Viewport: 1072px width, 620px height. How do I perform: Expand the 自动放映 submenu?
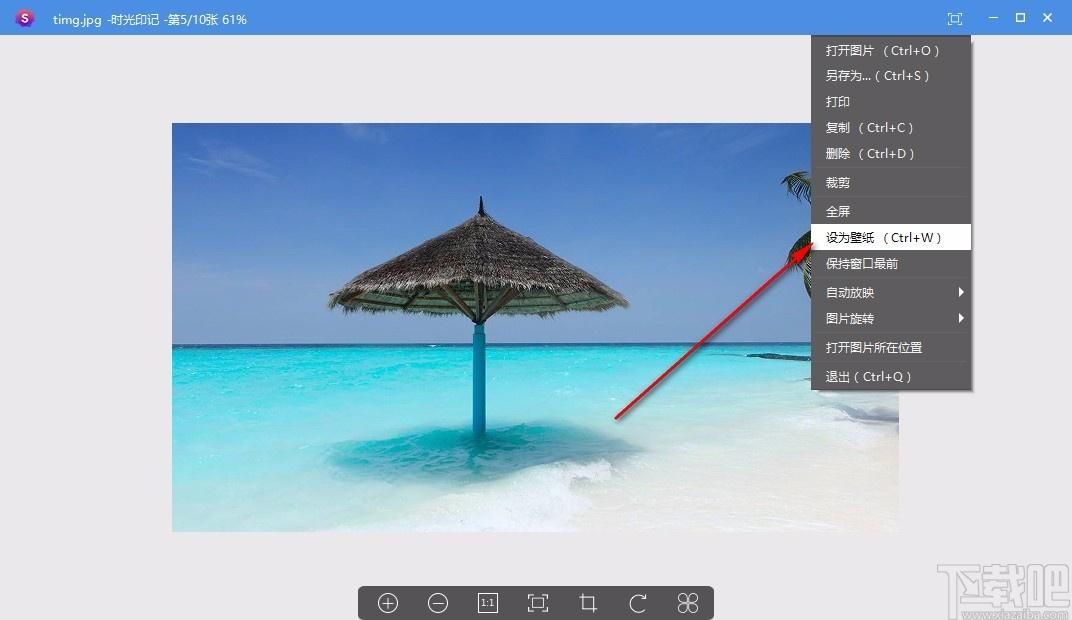(x=891, y=292)
